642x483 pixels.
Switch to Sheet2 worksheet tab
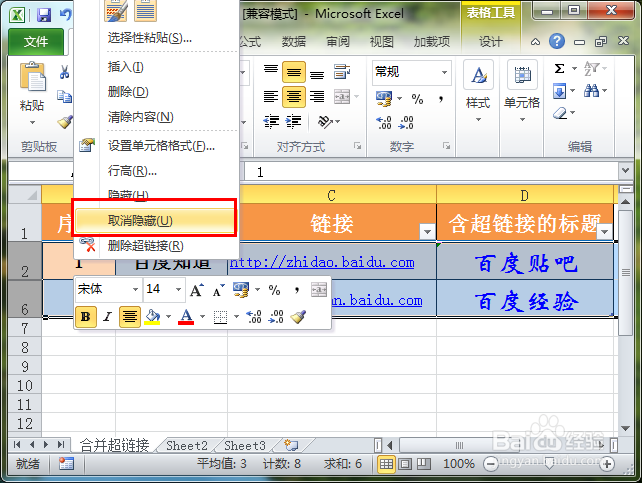(x=187, y=445)
